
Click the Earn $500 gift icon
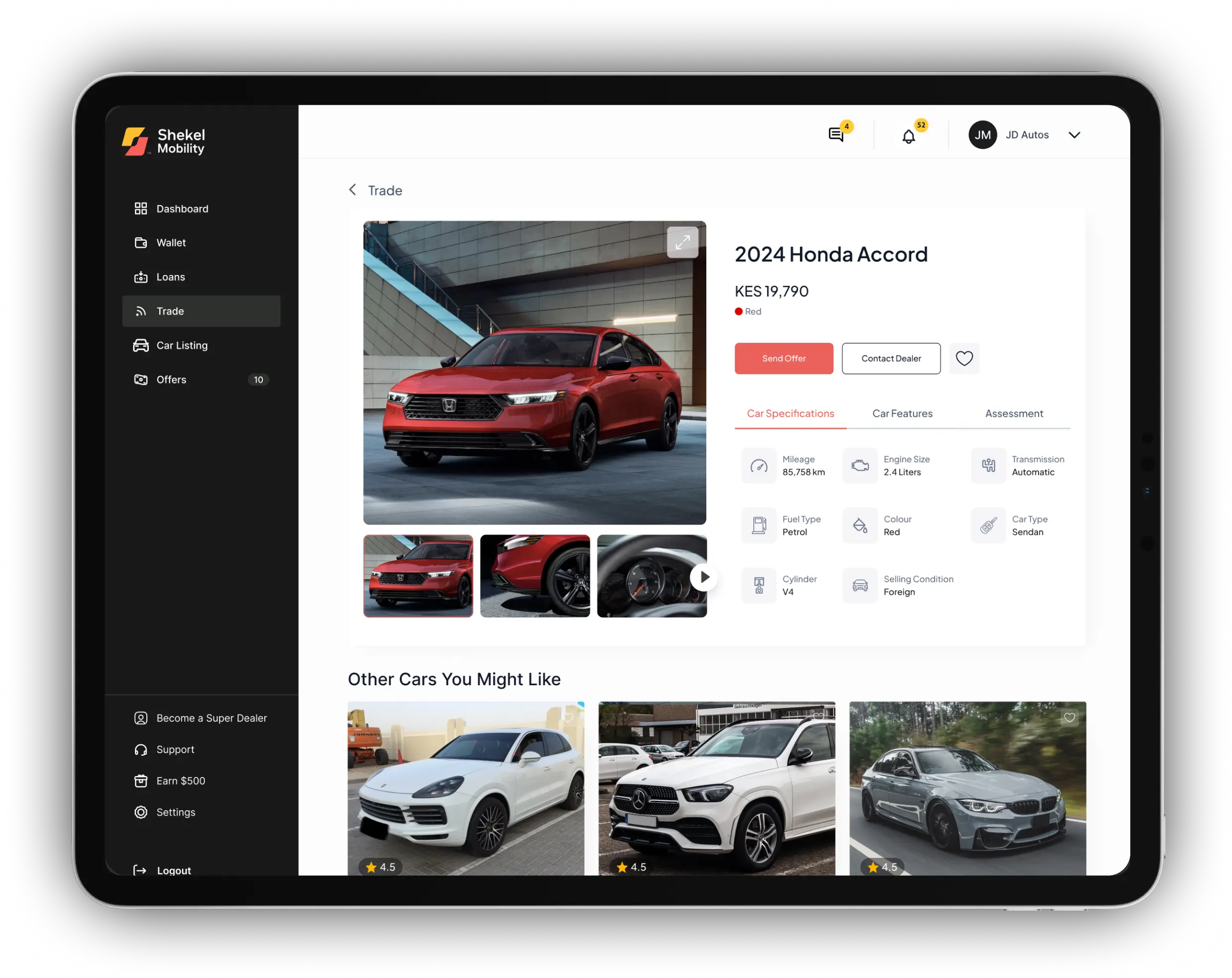tap(140, 781)
